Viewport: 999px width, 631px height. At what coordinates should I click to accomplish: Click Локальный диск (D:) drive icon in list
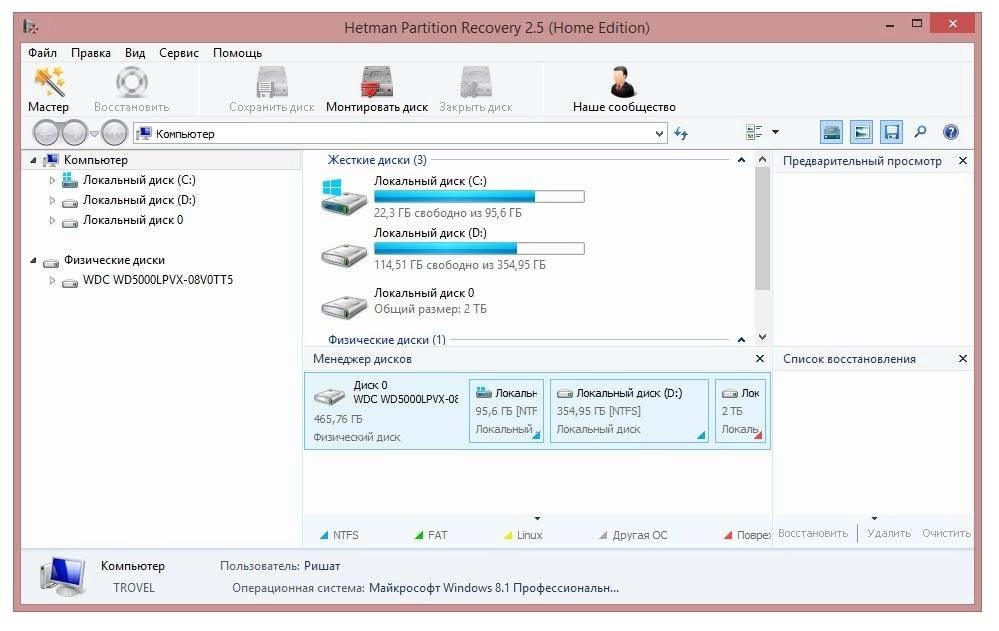[x=344, y=256]
